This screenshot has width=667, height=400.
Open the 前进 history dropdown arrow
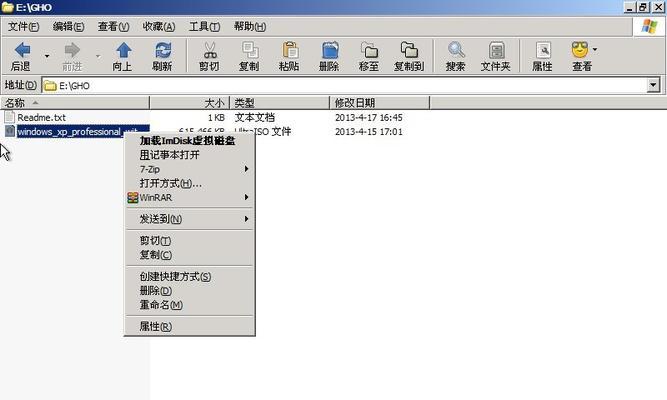tap(98, 56)
